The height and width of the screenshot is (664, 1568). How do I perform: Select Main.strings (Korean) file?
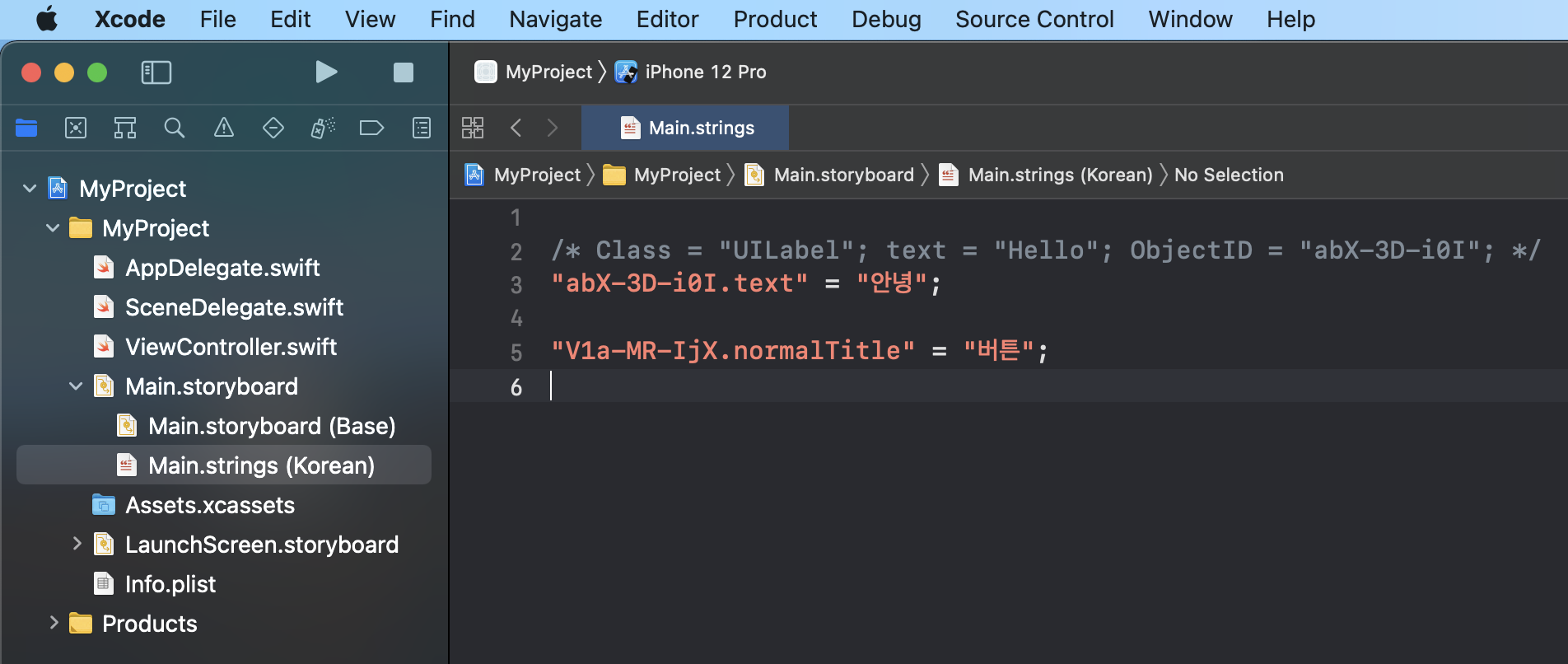[224, 465]
